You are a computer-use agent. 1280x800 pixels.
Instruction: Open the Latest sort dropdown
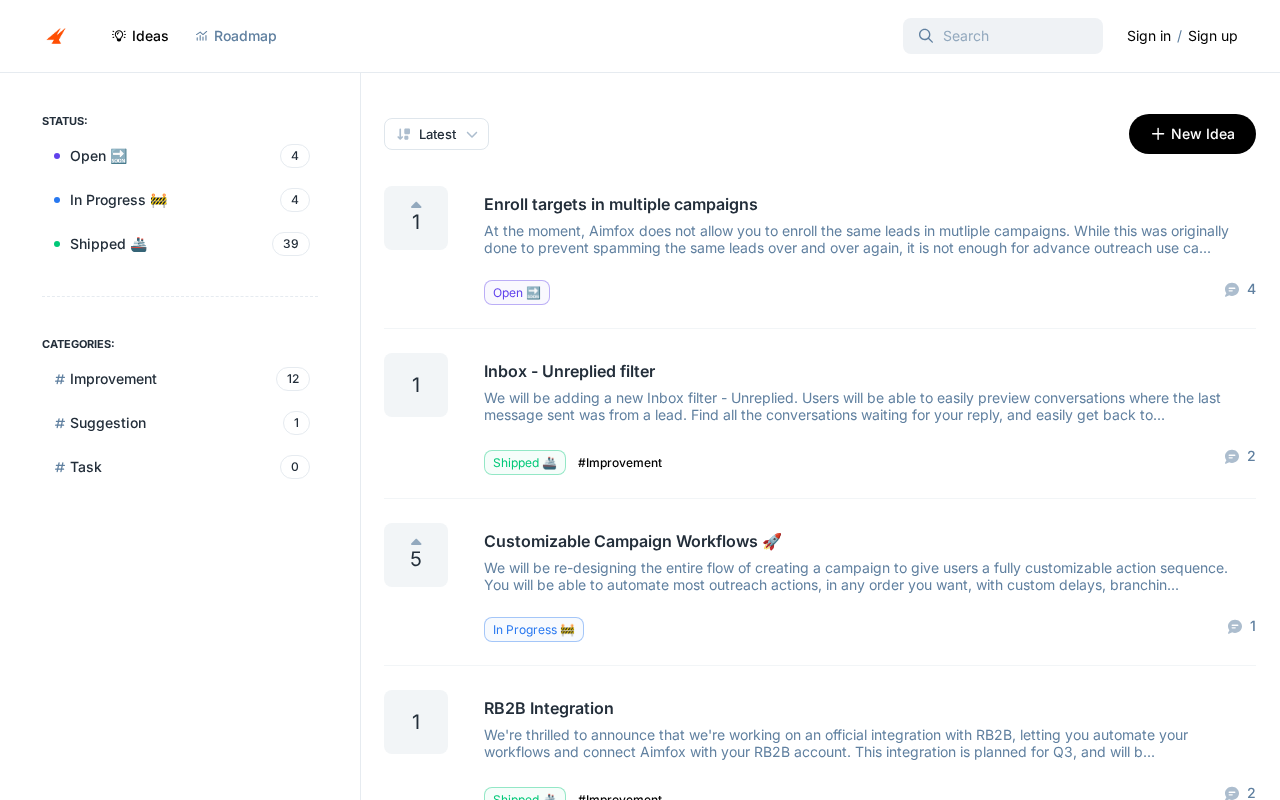[436, 134]
